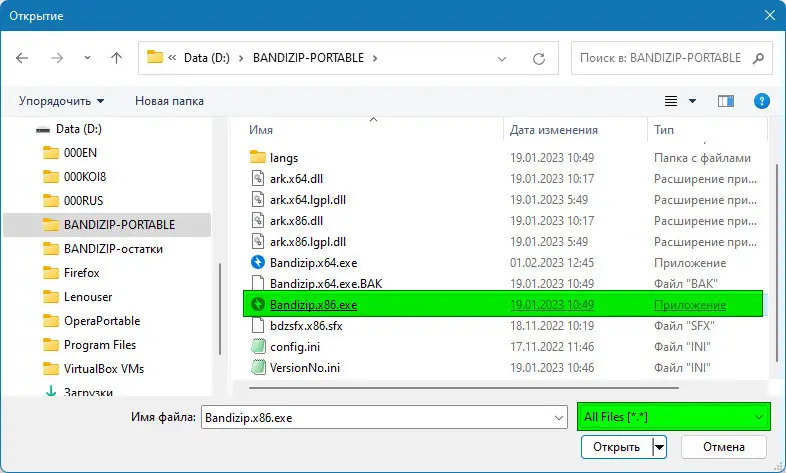Viewport: 786px width, 473px height.
Task: Create folder with Новая папка
Action: click(169, 101)
